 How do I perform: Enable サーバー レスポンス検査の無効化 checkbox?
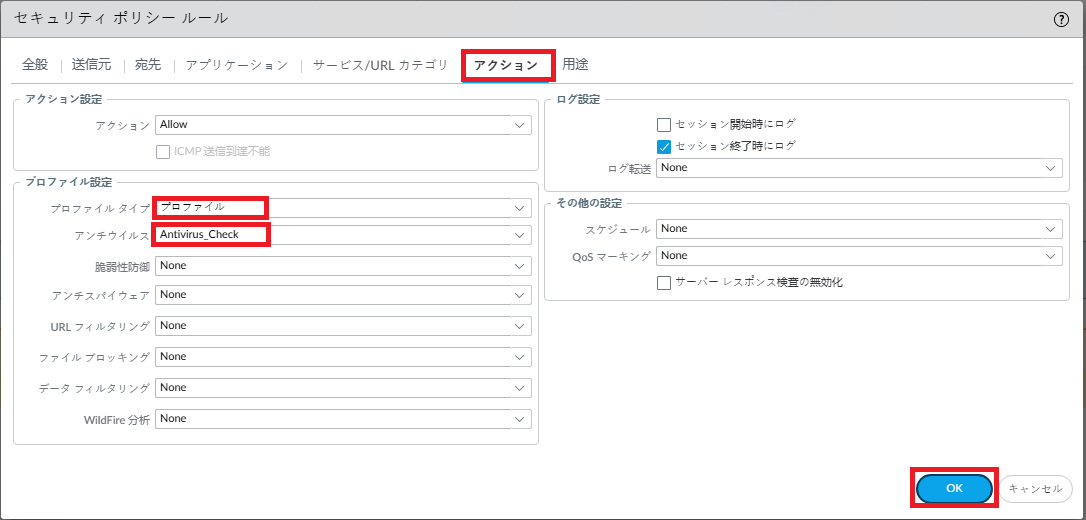[x=663, y=283]
